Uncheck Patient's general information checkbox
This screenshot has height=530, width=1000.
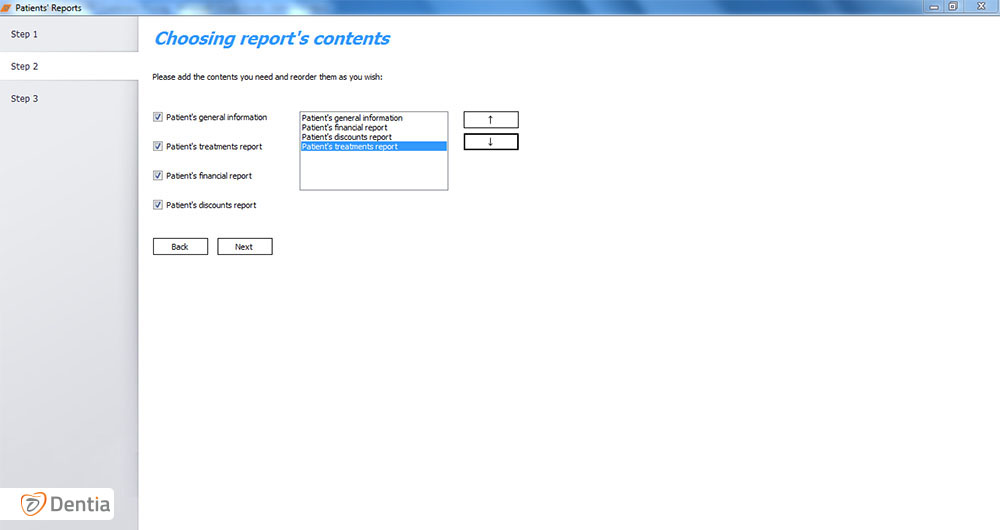pos(158,117)
